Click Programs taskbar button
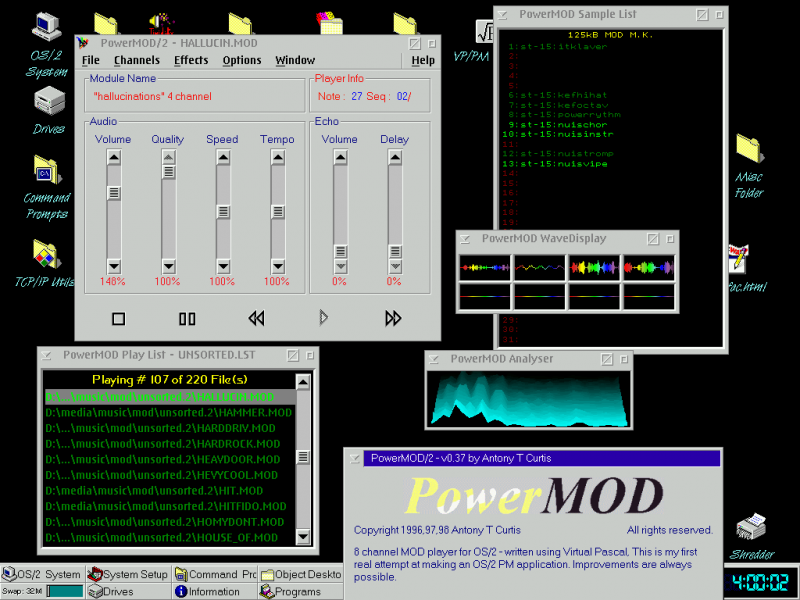The height and width of the screenshot is (600, 800). pyautogui.click(x=301, y=591)
